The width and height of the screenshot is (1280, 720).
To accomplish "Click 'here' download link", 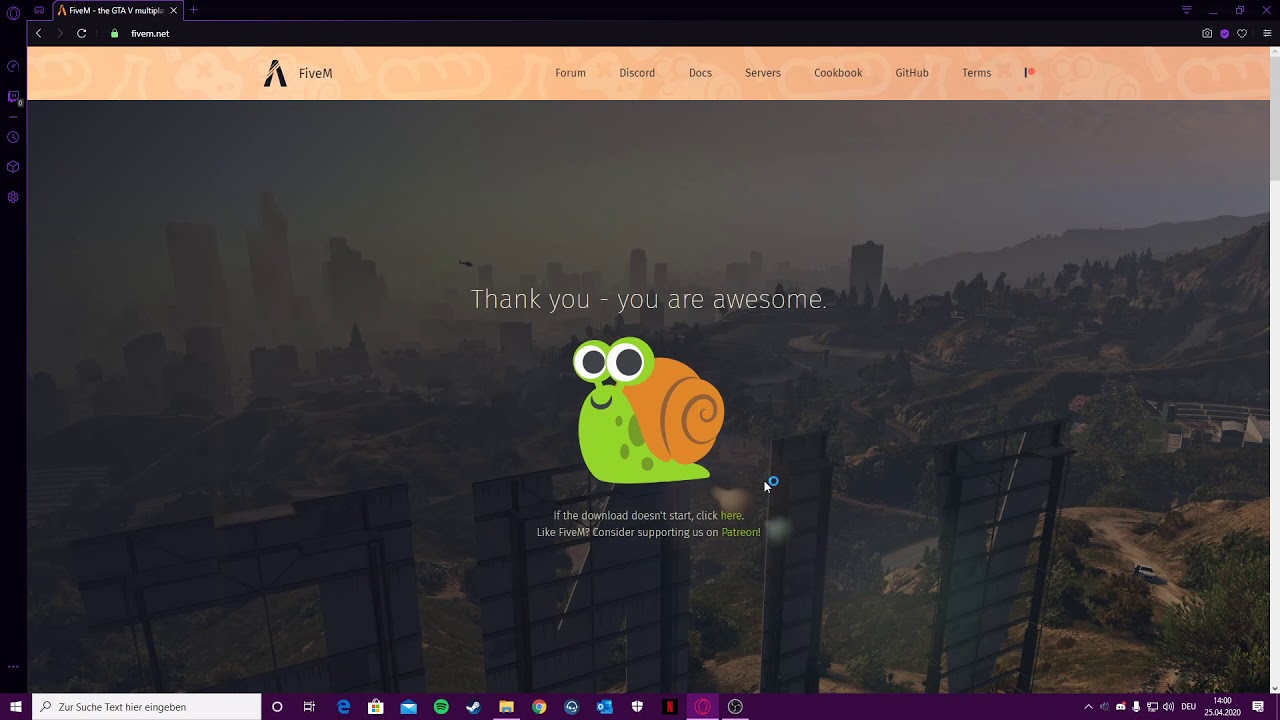I will pyautogui.click(x=731, y=516).
